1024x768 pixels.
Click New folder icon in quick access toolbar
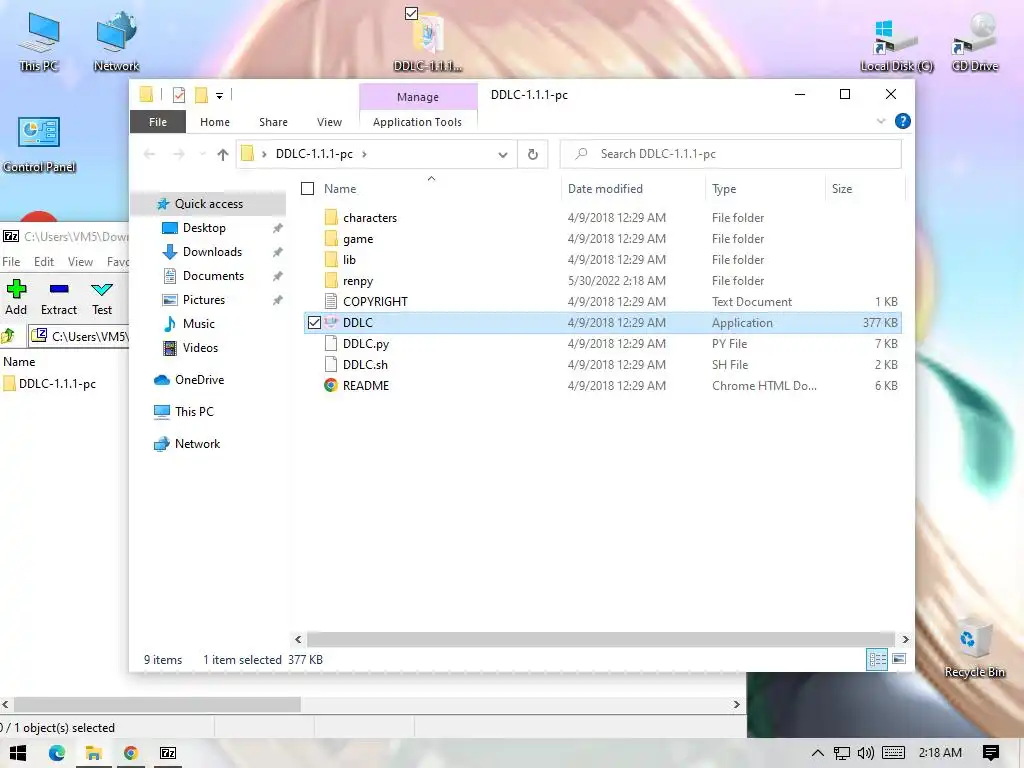coord(201,95)
